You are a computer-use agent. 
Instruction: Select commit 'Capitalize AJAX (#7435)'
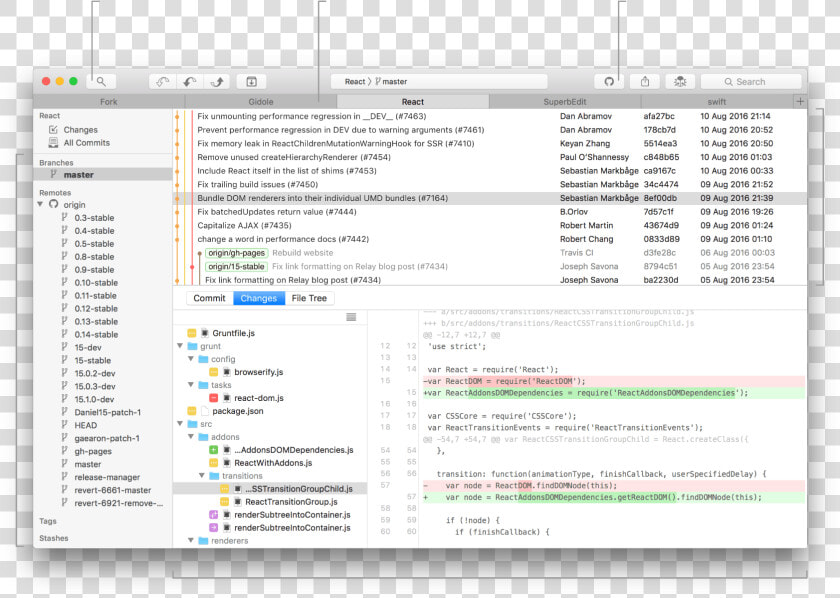(490, 225)
